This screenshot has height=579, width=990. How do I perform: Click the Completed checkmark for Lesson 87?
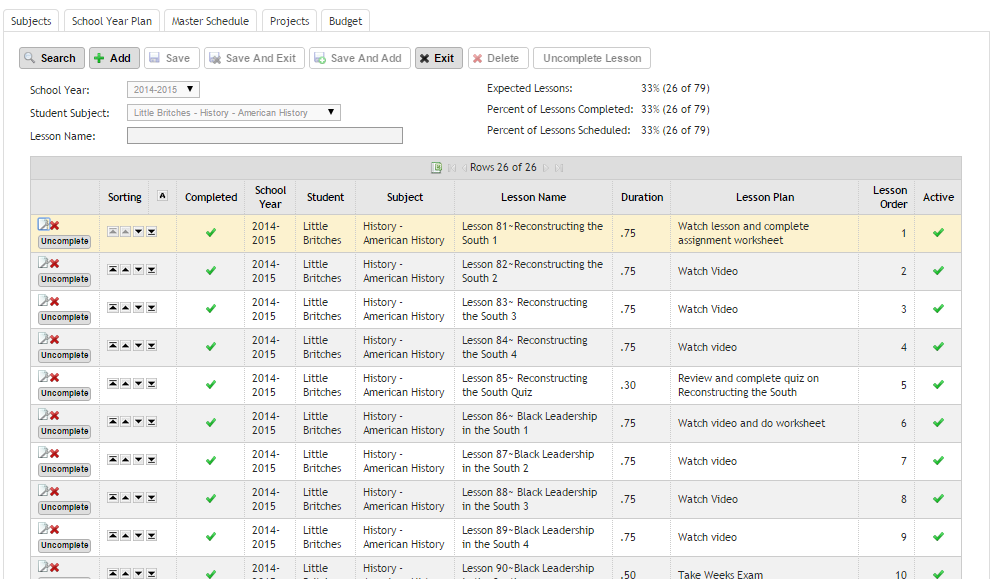(211, 460)
